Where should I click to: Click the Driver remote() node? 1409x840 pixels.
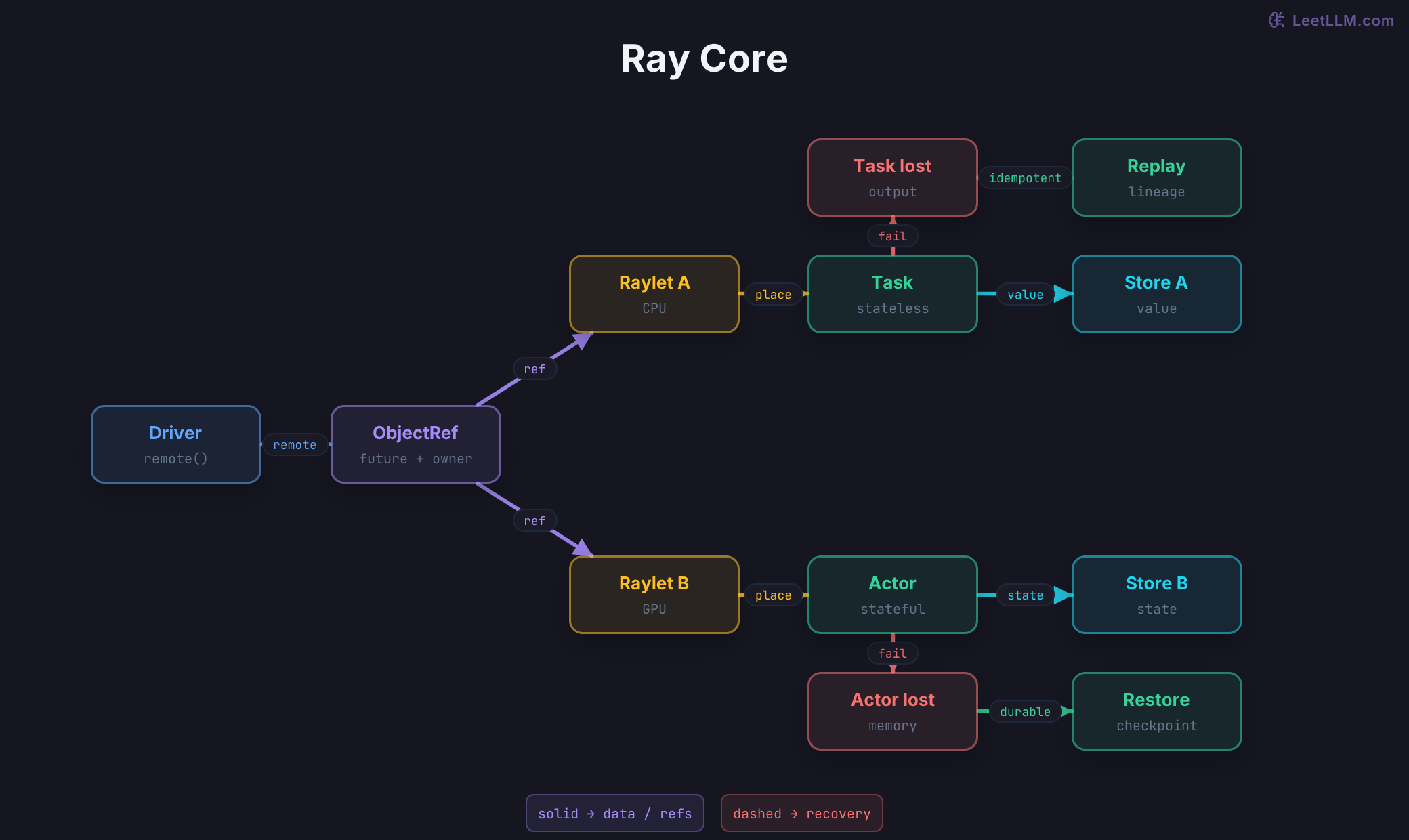click(x=176, y=444)
